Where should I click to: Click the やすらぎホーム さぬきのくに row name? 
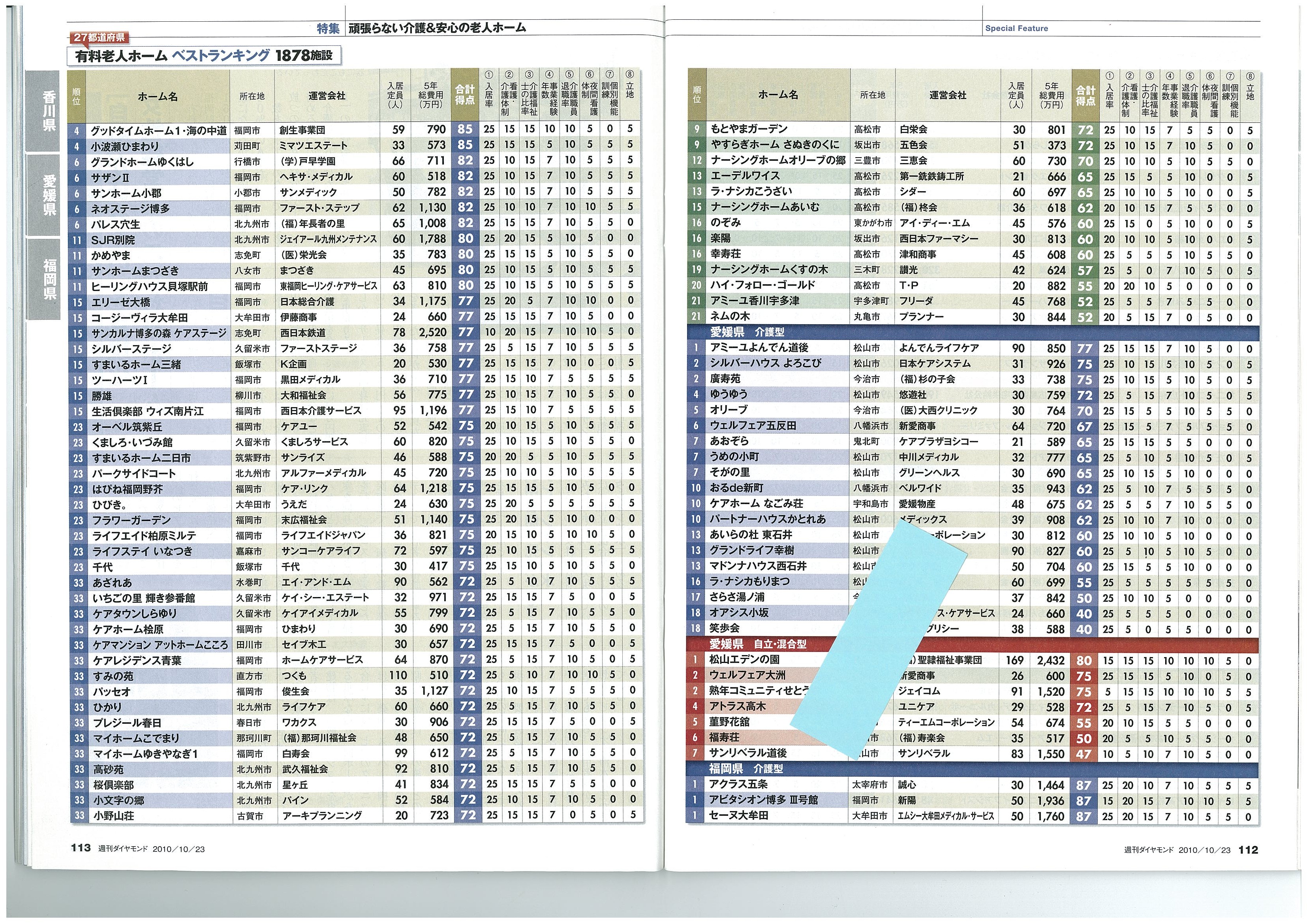(x=775, y=145)
